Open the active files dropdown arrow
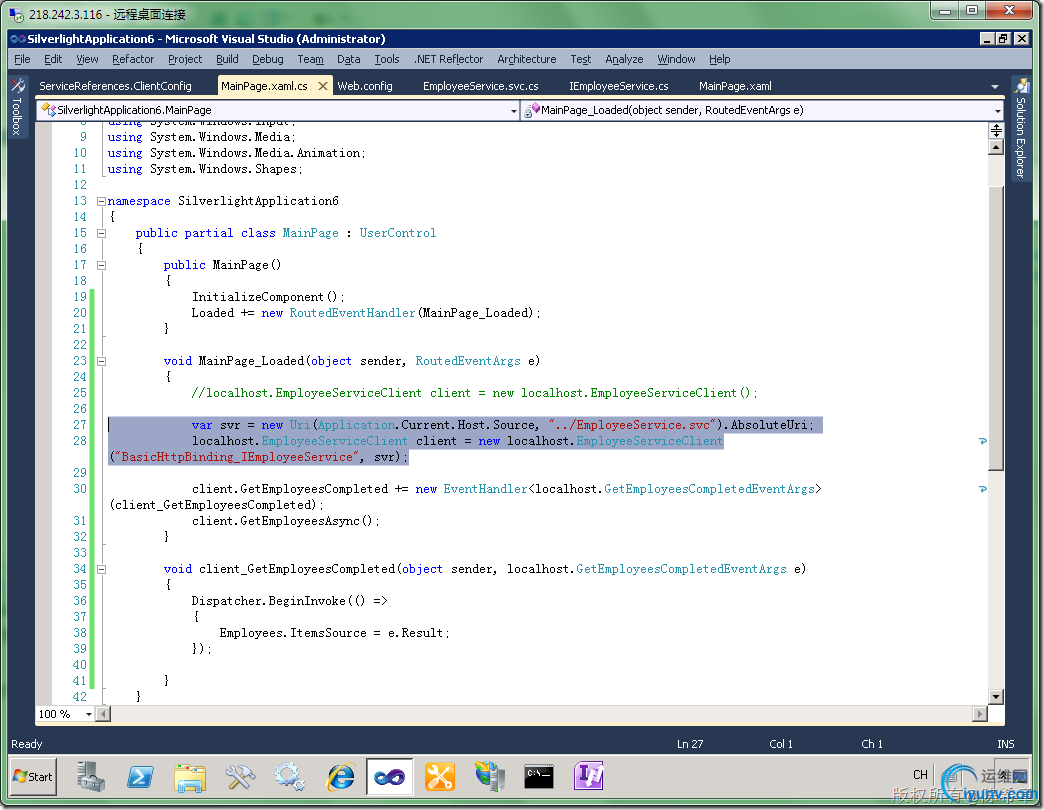 point(995,87)
